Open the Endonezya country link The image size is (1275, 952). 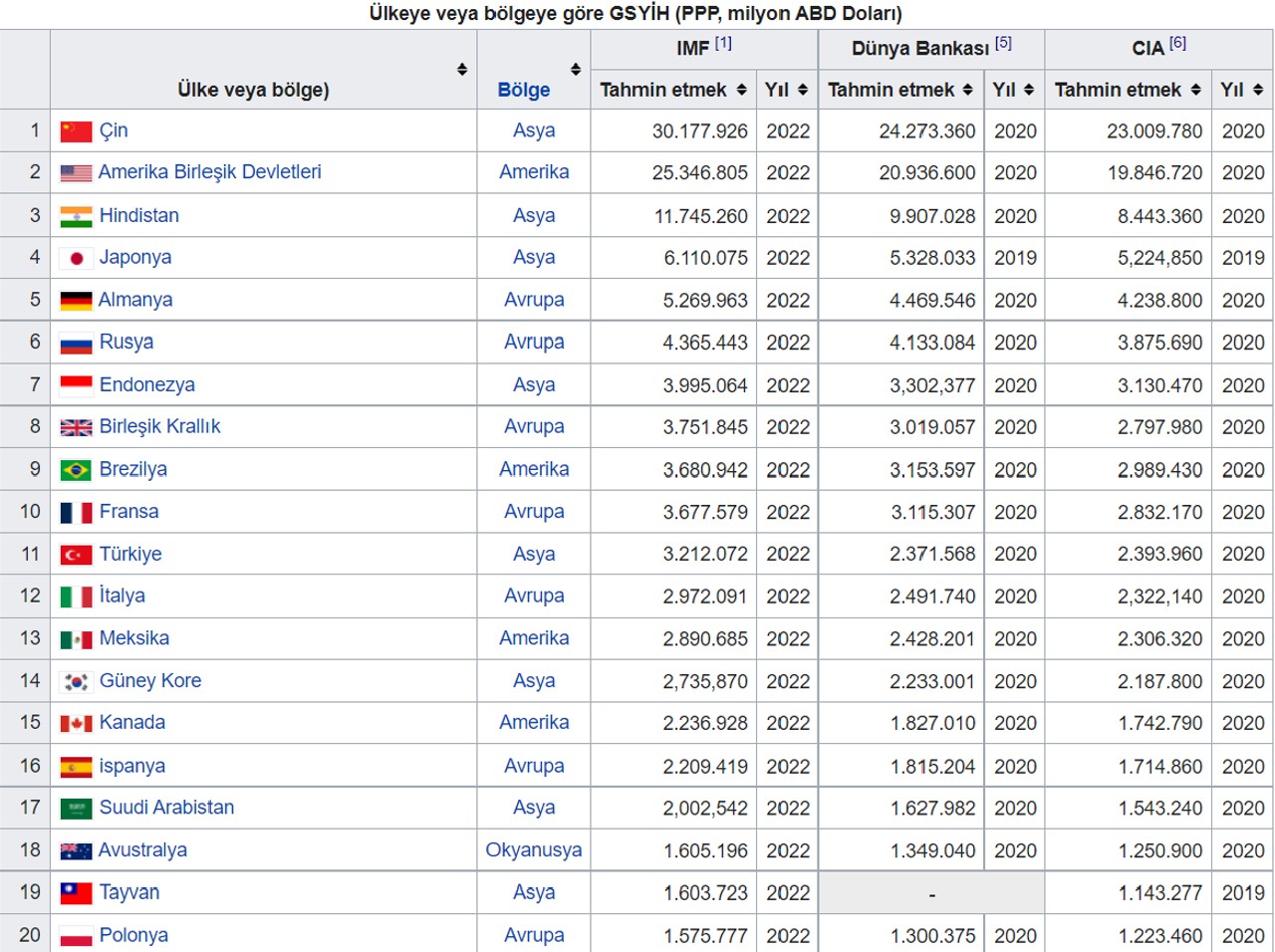146,384
